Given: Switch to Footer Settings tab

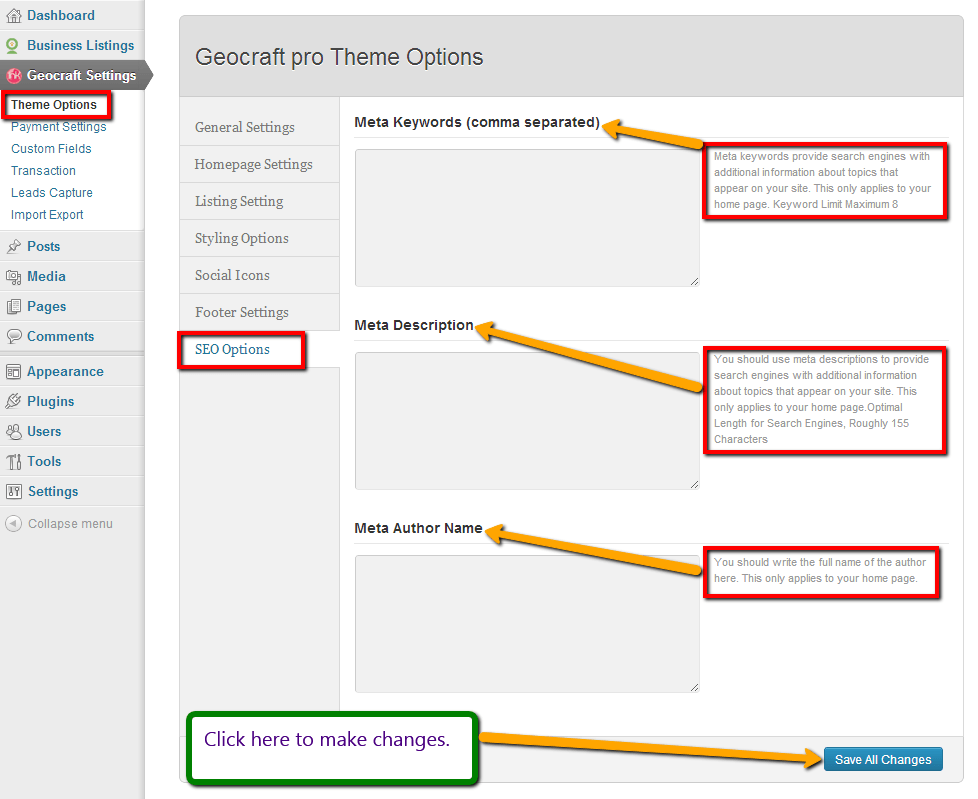Looking at the screenshot, I should tap(259, 312).
